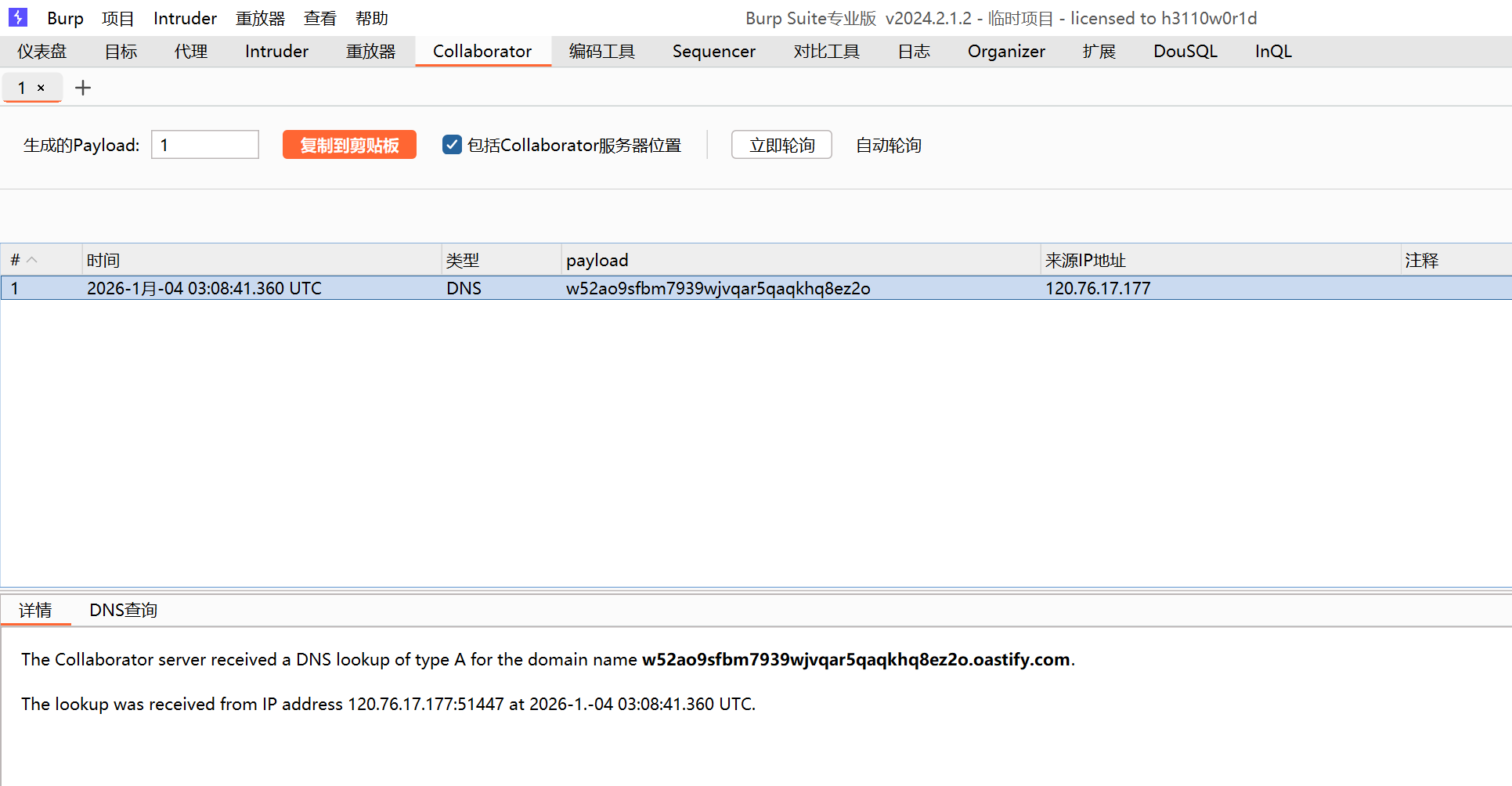Sort by the # column arrow
This screenshot has width=1512, height=786.
point(32,260)
